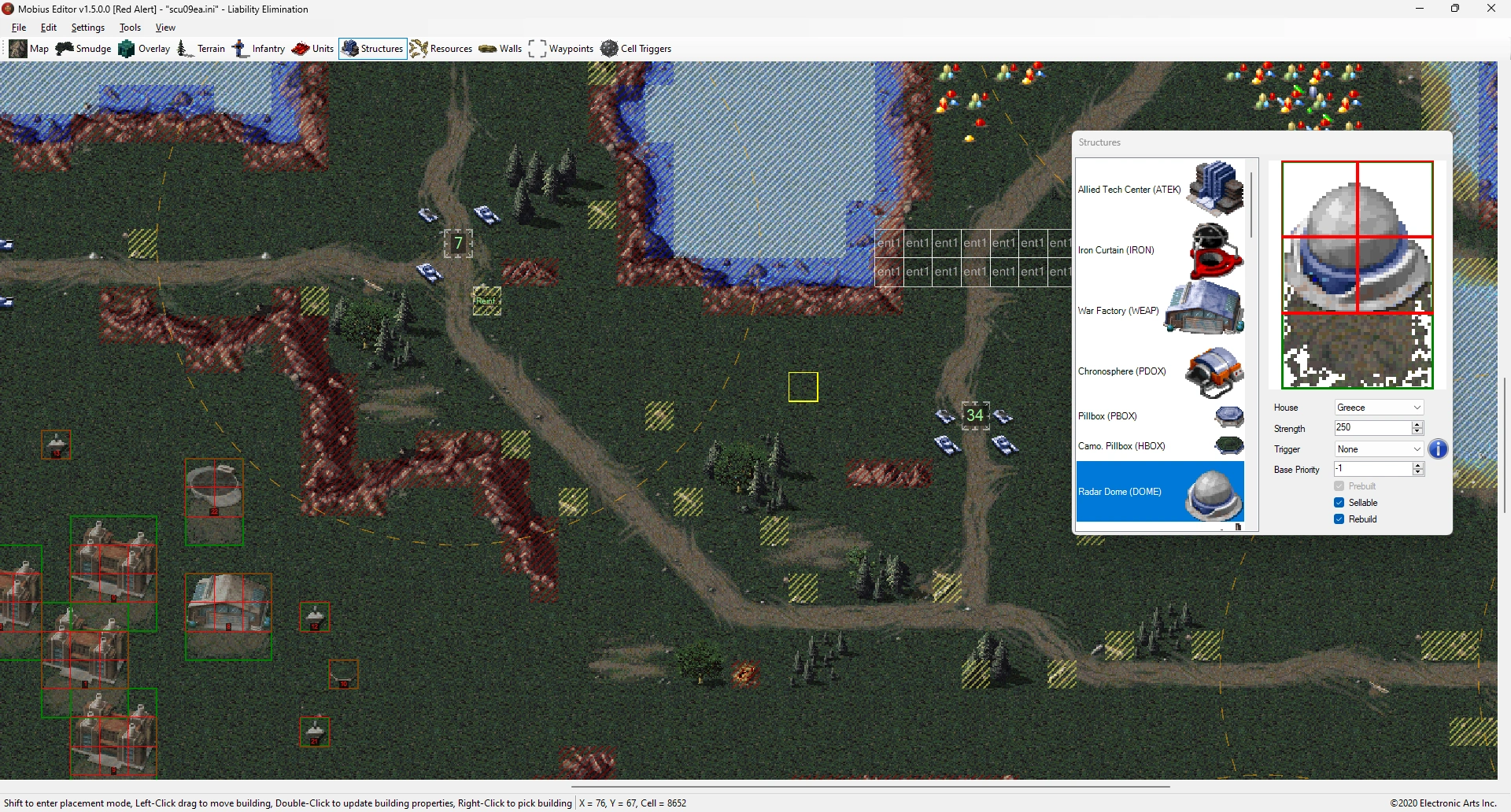1511x812 pixels.
Task: Pick the Chronosphere (PDOX) structure
Action: click(1161, 371)
